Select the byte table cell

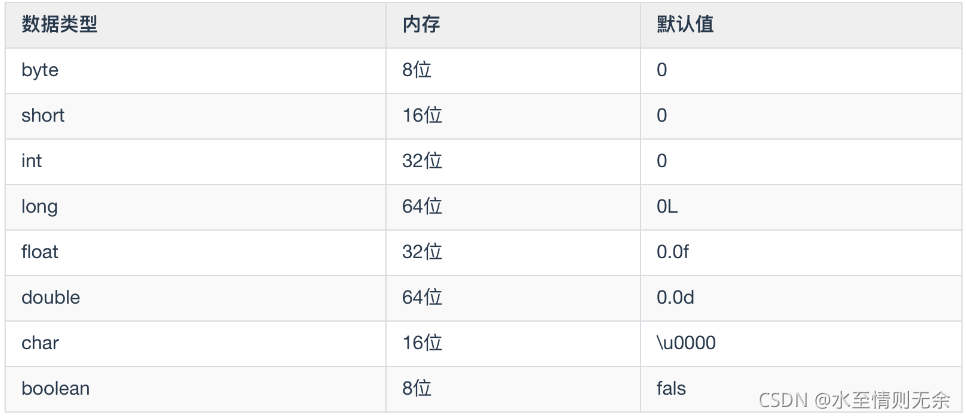pos(40,70)
